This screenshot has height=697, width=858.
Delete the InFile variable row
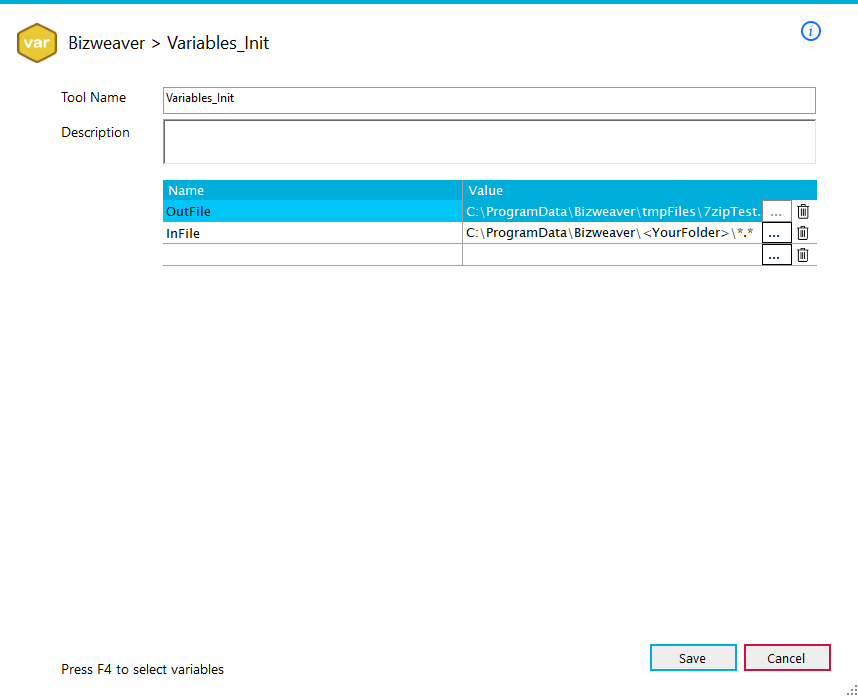(x=803, y=233)
